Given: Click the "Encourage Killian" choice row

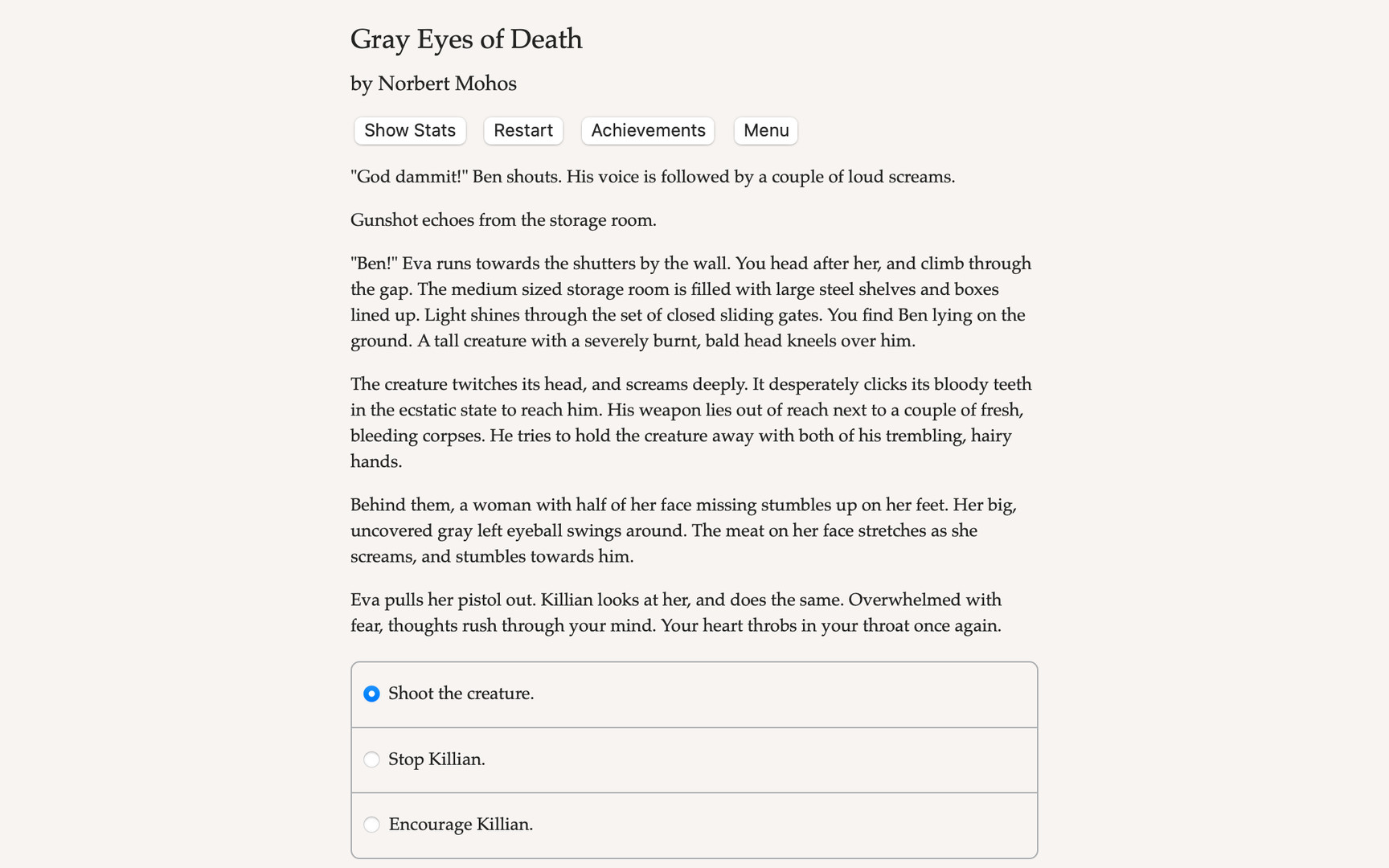Looking at the screenshot, I should (x=694, y=824).
